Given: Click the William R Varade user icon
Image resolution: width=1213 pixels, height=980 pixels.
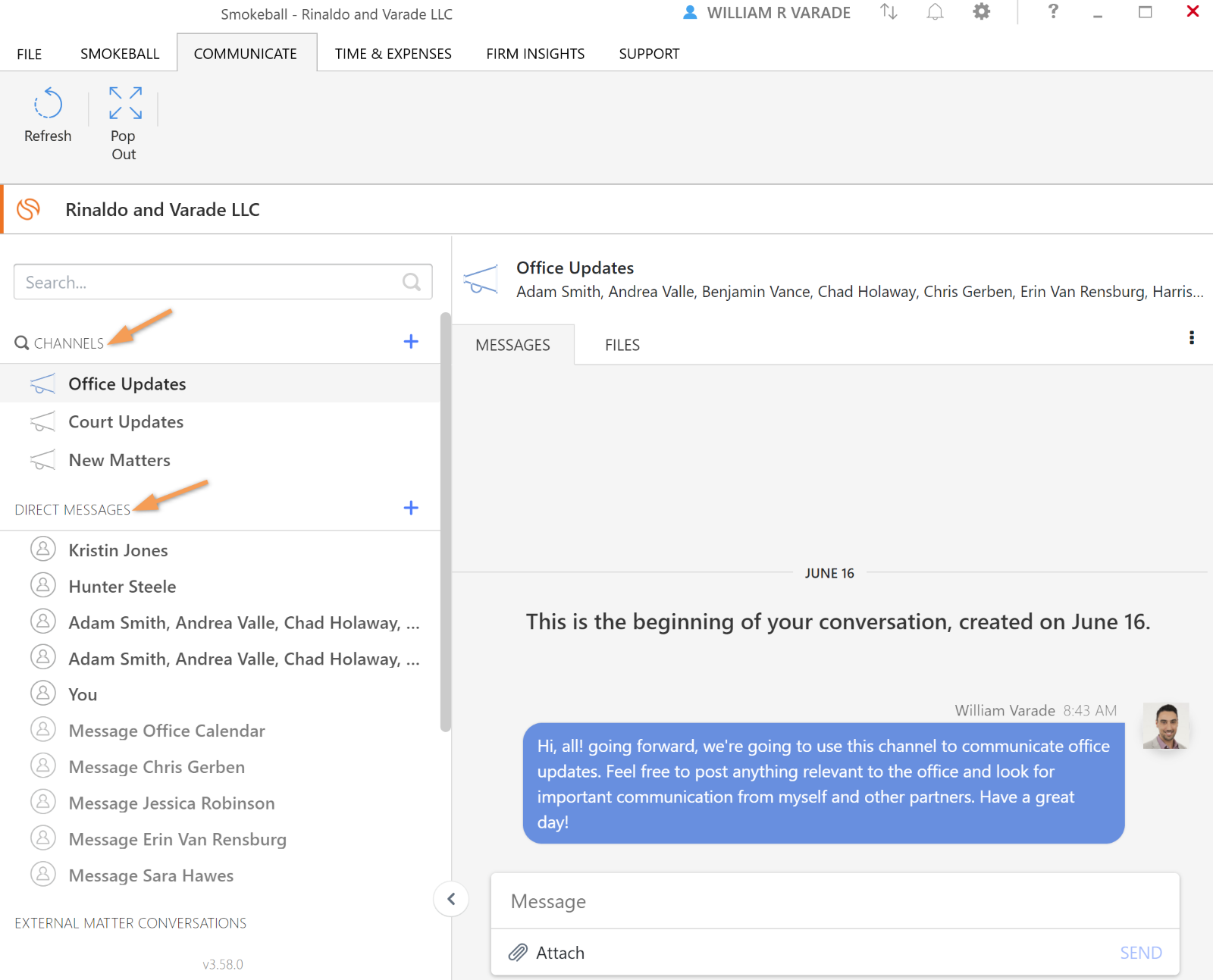Looking at the screenshot, I should [x=690, y=13].
